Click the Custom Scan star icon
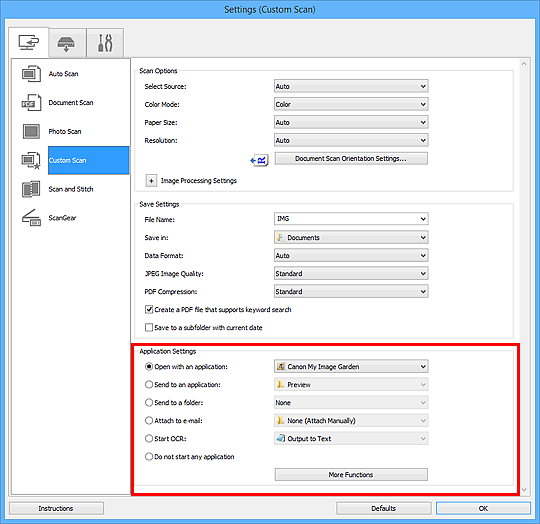The image size is (540, 524). [x=31, y=160]
